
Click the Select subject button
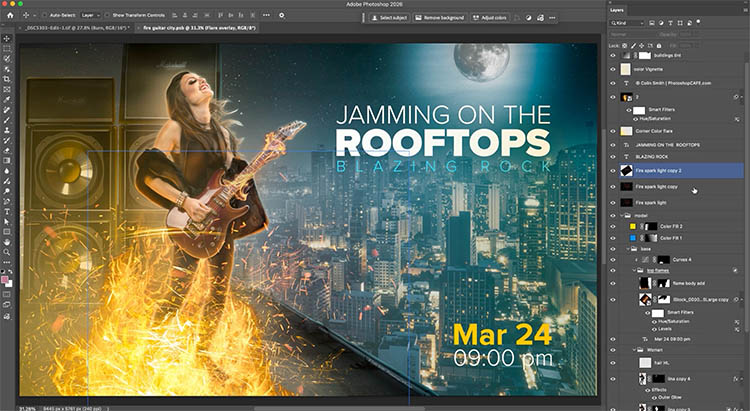[x=389, y=18]
